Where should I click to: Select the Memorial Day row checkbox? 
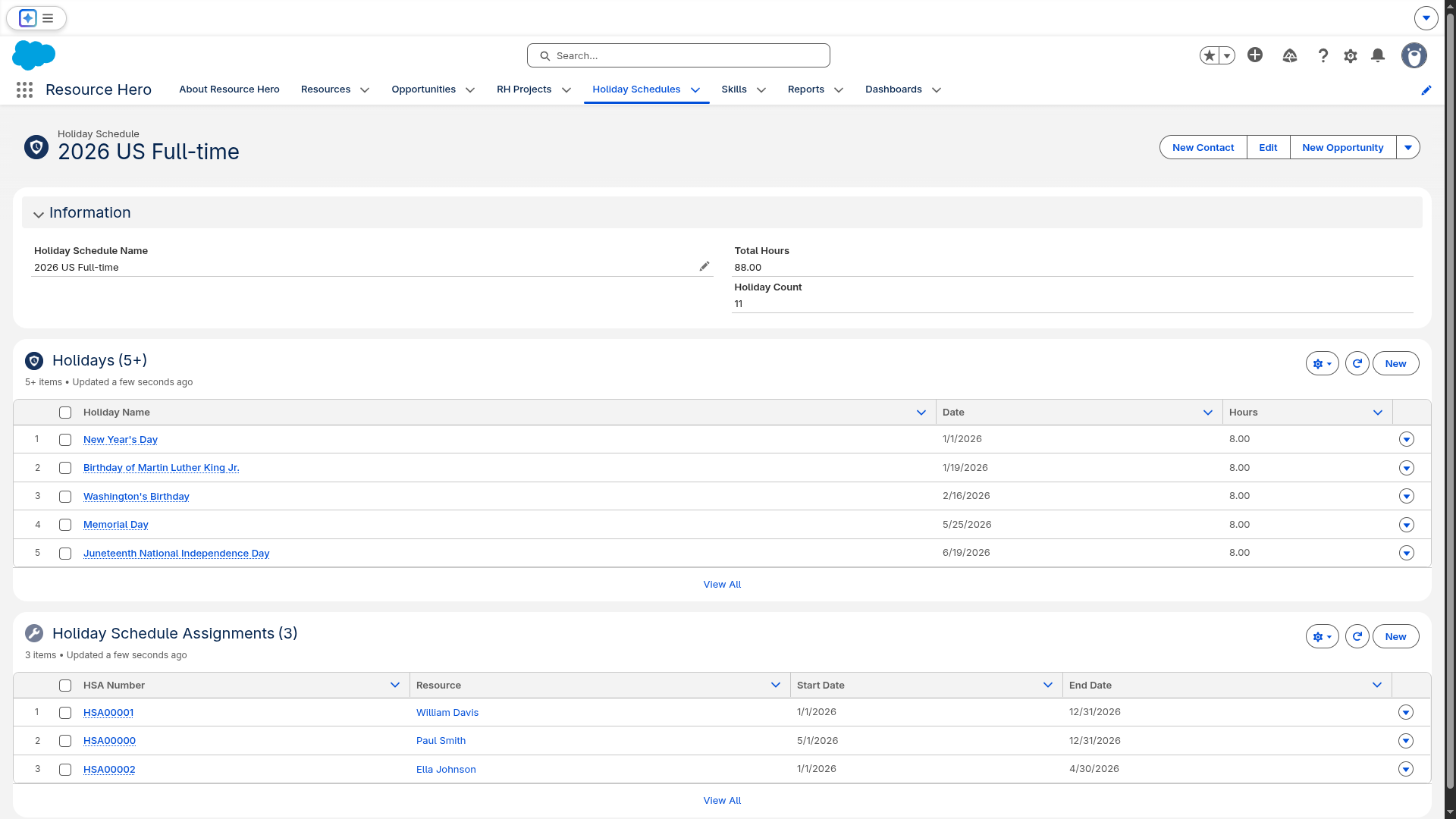point(65,525)
